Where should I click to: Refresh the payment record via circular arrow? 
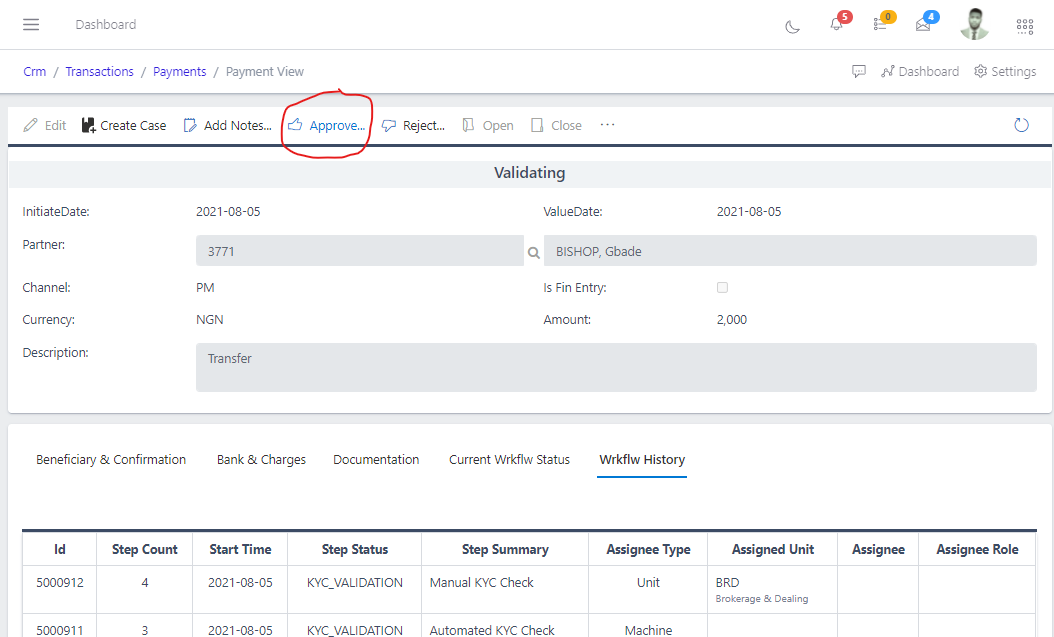click(x=1021, y=125)
